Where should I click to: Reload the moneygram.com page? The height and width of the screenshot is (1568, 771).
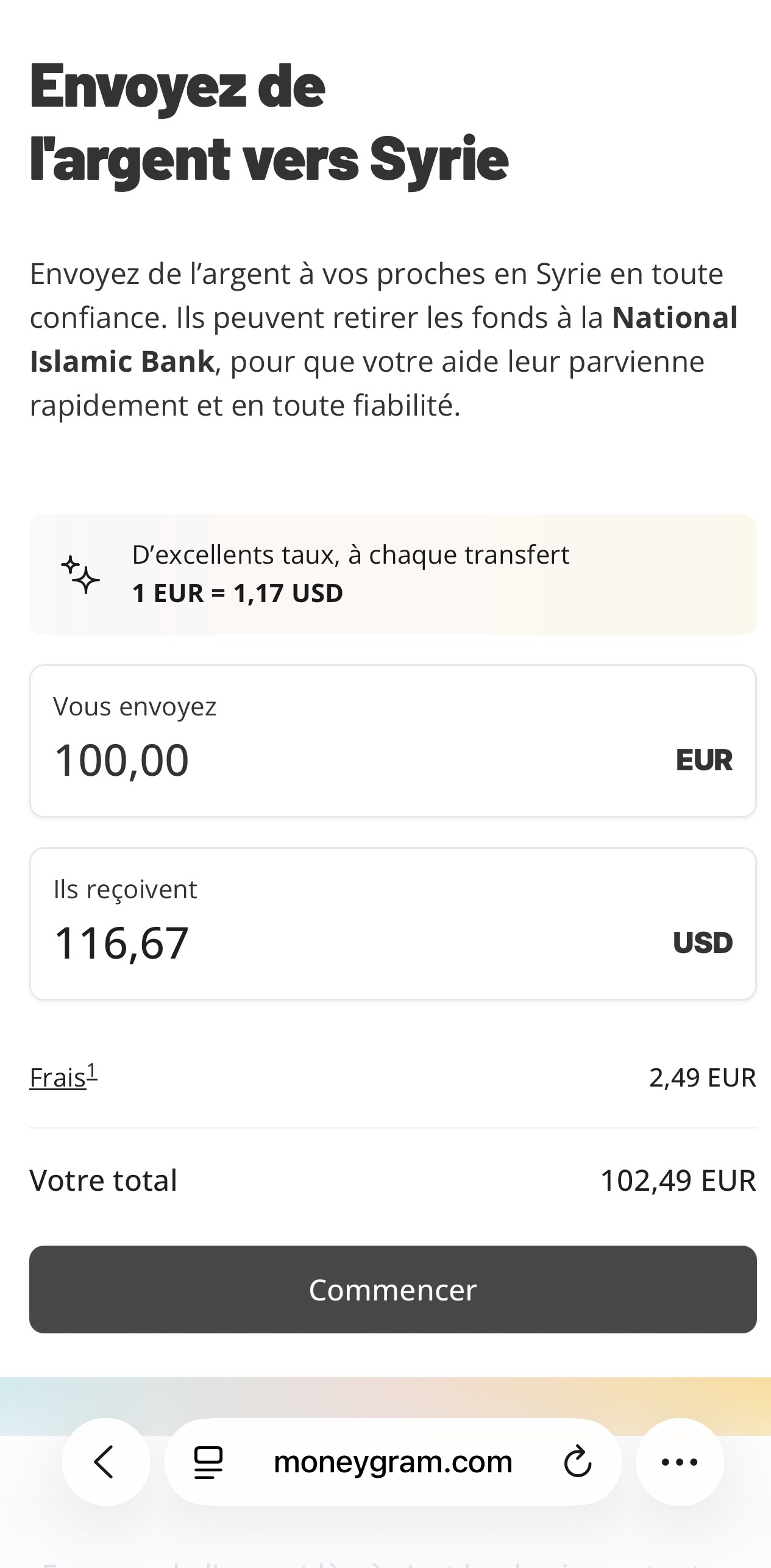(x=577, y=1462)
